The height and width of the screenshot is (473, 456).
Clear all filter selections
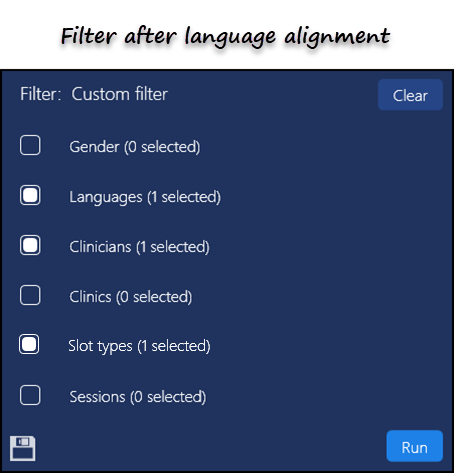pos(410,95)
